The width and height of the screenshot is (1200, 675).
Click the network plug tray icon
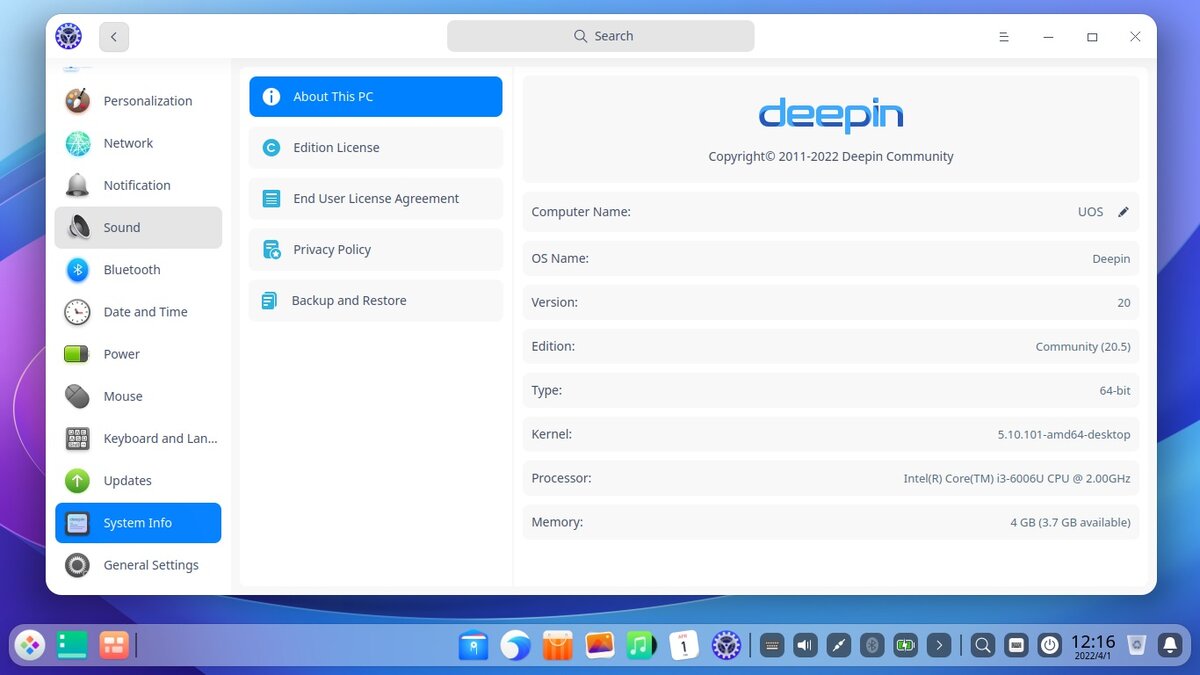point(839,646)
